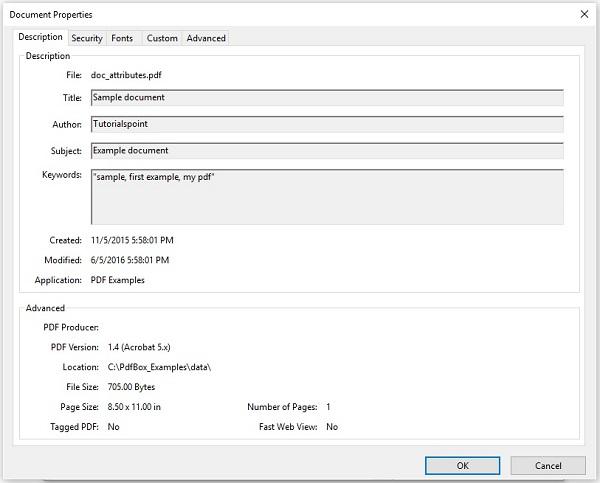Click the C:\PdfBox_Examples\data\ location path
Image resolution: width=600 pixels, height=483 pixels.
pos(159,367)
